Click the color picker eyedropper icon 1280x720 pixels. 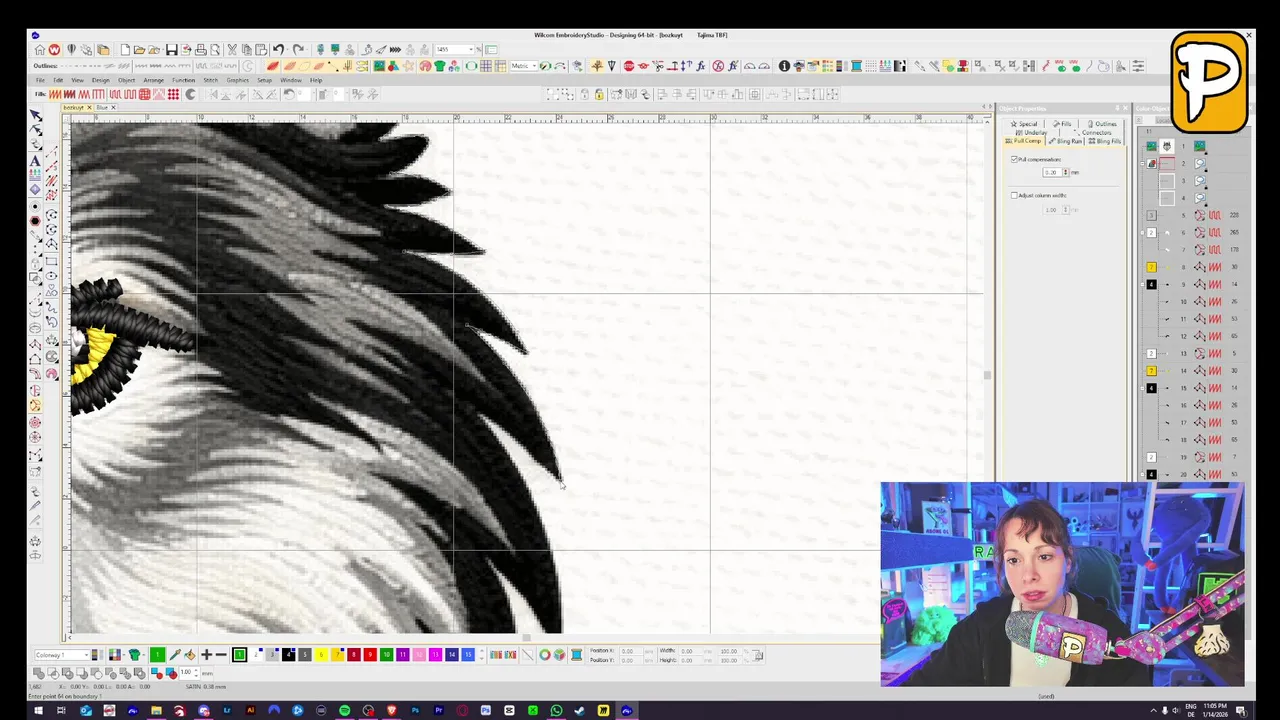(175, 655)
